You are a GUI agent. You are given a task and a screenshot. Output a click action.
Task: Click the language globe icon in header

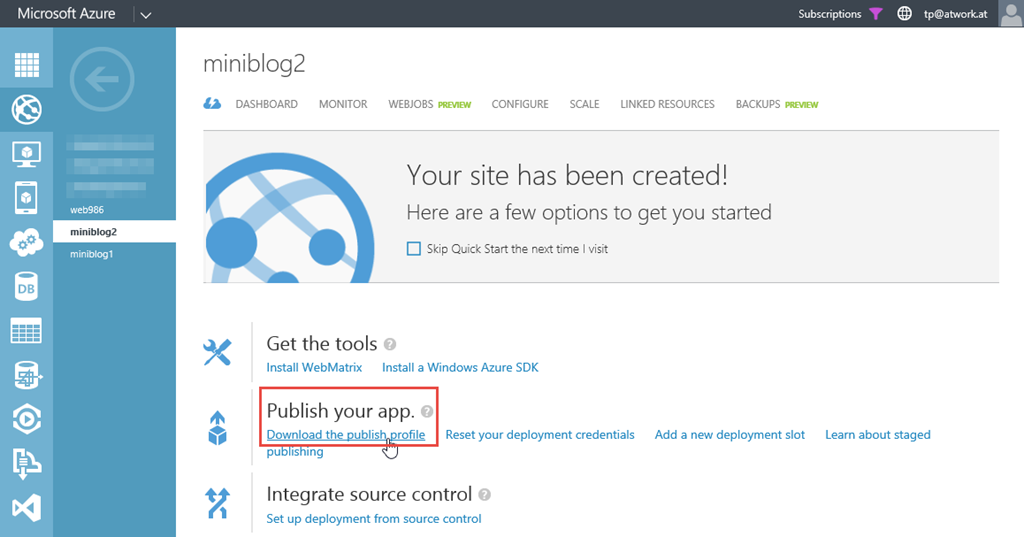[x=904, y=14]
